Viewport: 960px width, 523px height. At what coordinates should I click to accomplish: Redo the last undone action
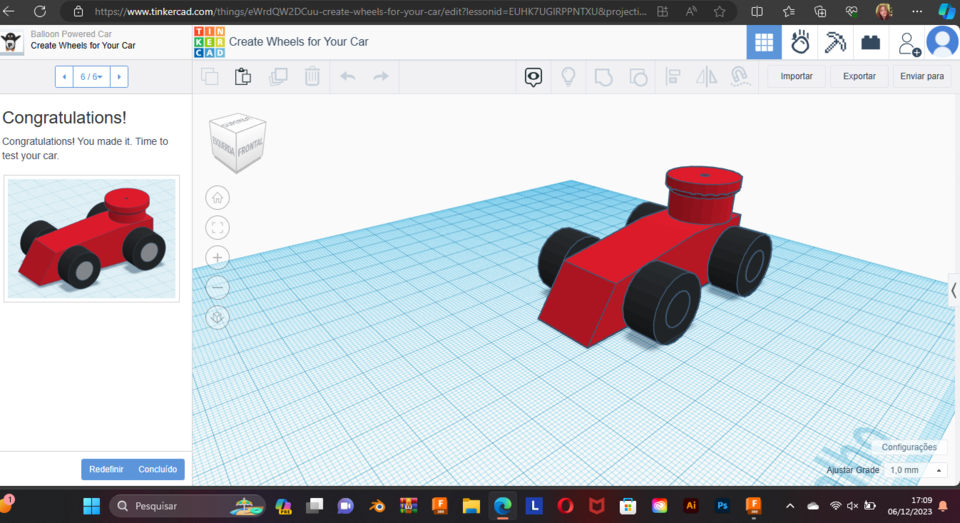pyautogui.click(x=381, y=77)
